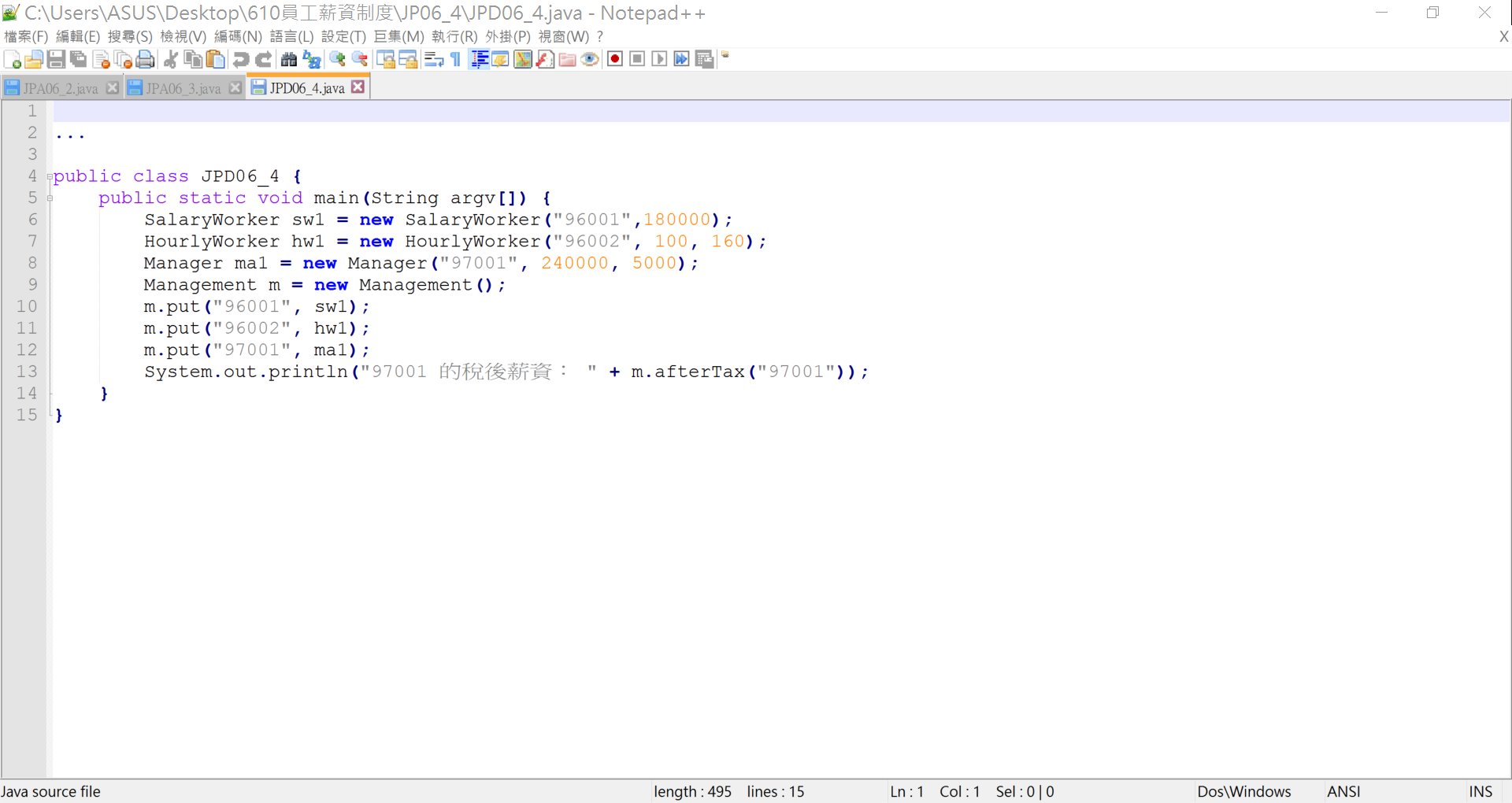1512x803 pixels.
Task: Toggle the monitoring eye icon
Action: tap(590, 60)
